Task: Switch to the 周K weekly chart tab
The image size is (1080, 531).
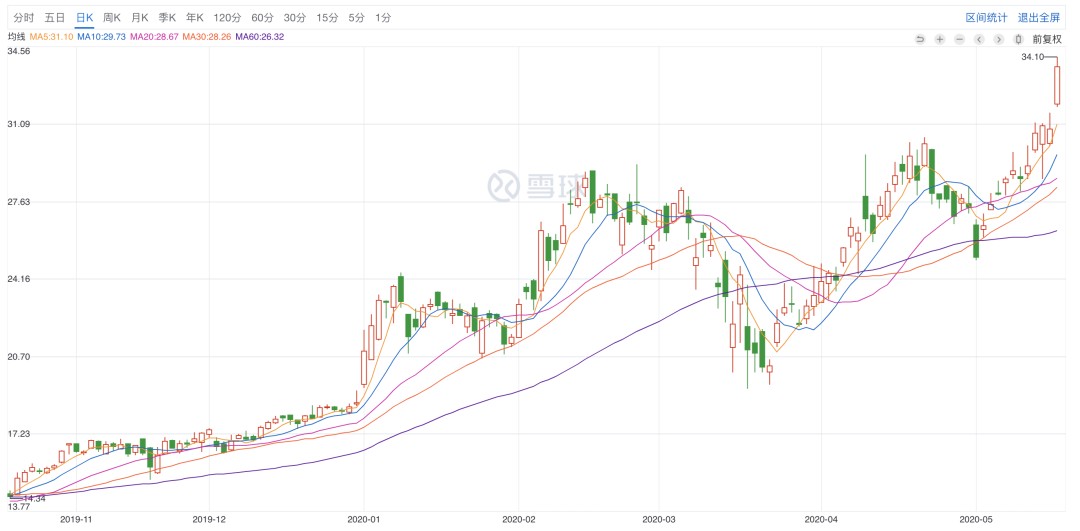Action: coord(112,18)
